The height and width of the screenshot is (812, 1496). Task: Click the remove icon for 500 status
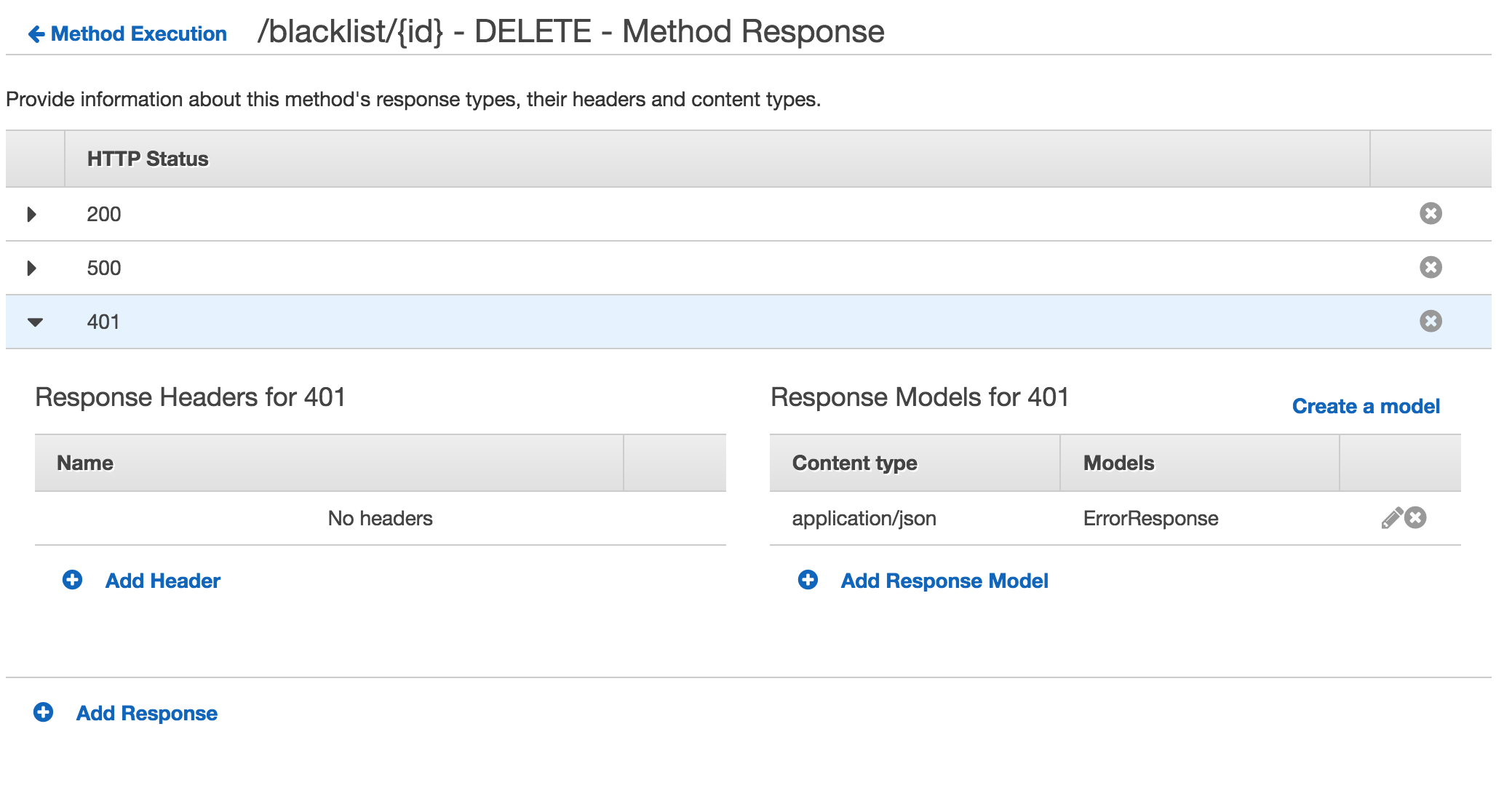point(1431,267)
